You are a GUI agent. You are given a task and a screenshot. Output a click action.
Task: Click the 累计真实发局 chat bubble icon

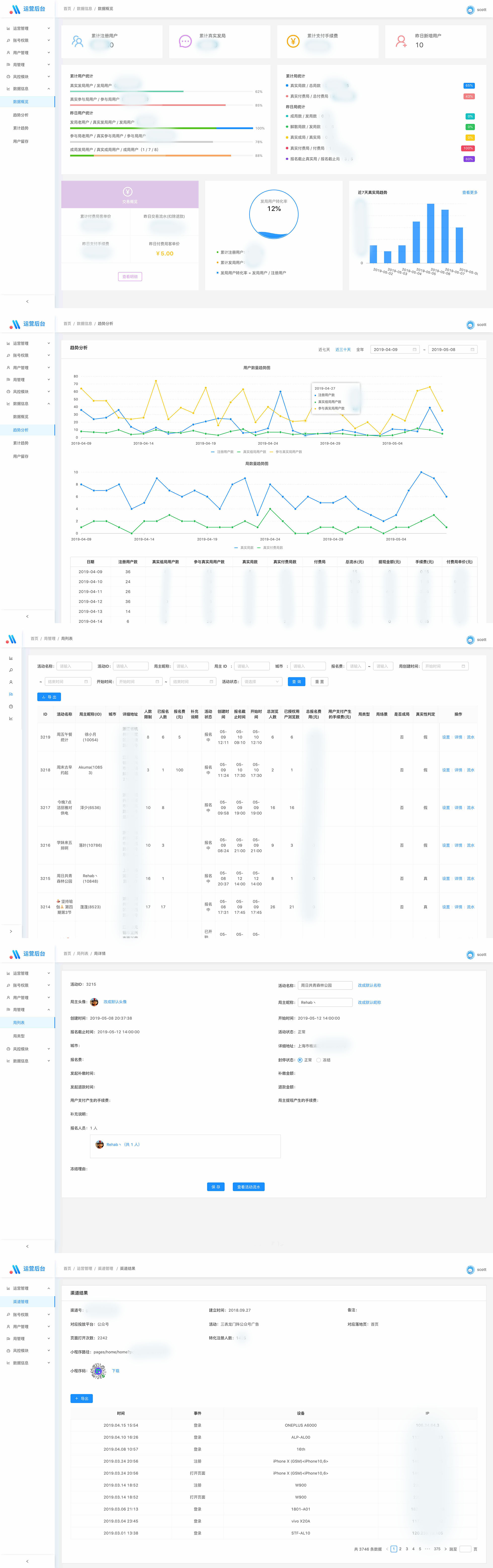point(185,41)
